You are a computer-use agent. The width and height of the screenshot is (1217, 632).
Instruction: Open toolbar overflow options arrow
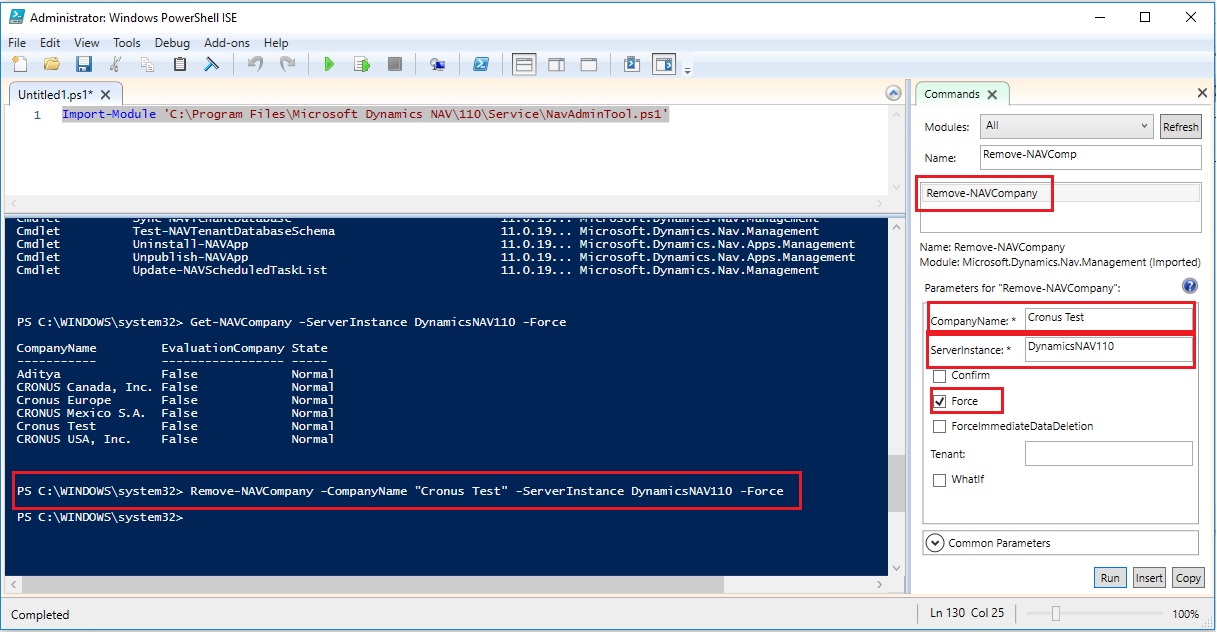click(x=688, y=69)
